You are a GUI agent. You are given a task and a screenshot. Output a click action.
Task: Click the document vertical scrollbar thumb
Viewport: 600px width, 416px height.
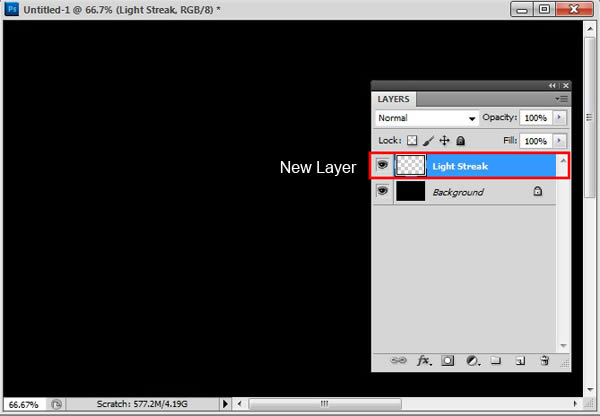(590, 117)
